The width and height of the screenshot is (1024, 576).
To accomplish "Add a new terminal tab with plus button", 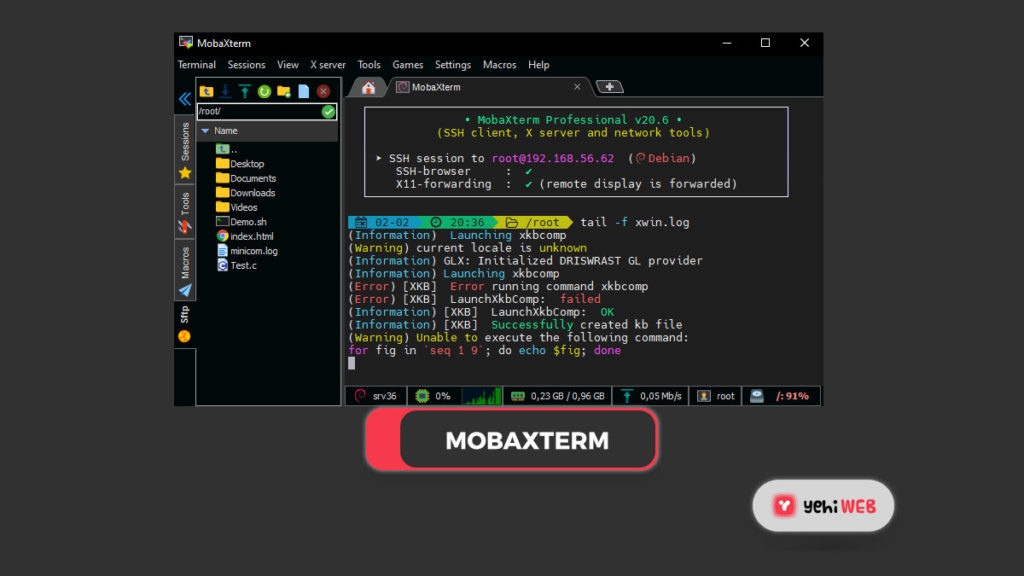I will (x=609, y=87).
